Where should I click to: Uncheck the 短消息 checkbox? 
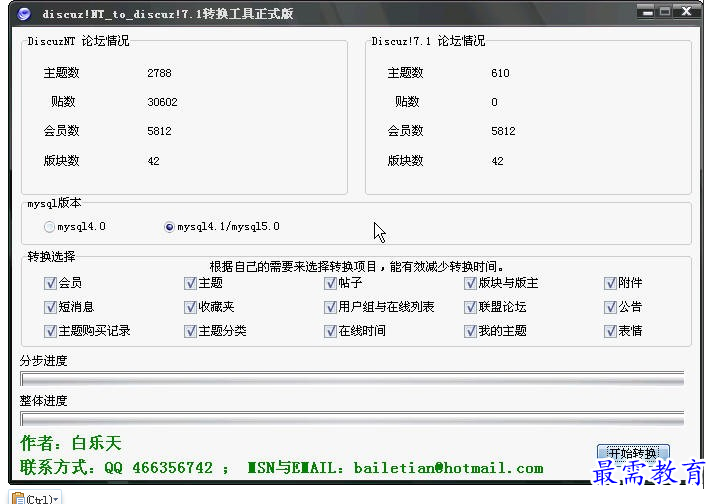(50, 307)
